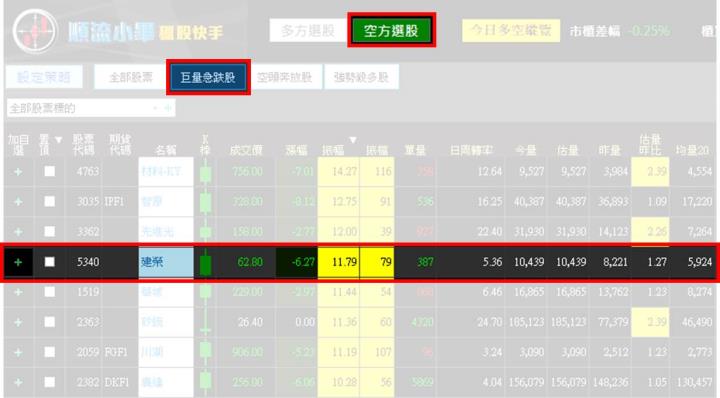The width and height of the screenshot is (720, 398).
Task: Select the 全部股票 filter tab
Action: (131, 77)
